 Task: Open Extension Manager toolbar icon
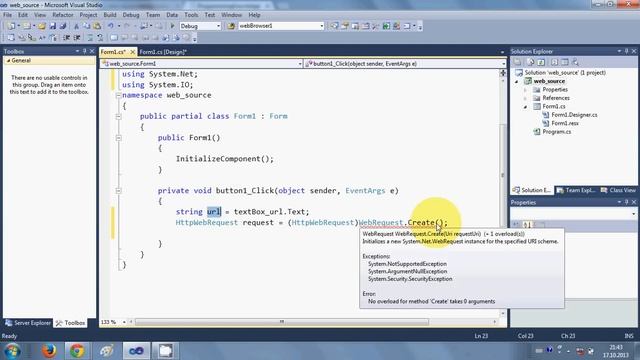(396, 26)
